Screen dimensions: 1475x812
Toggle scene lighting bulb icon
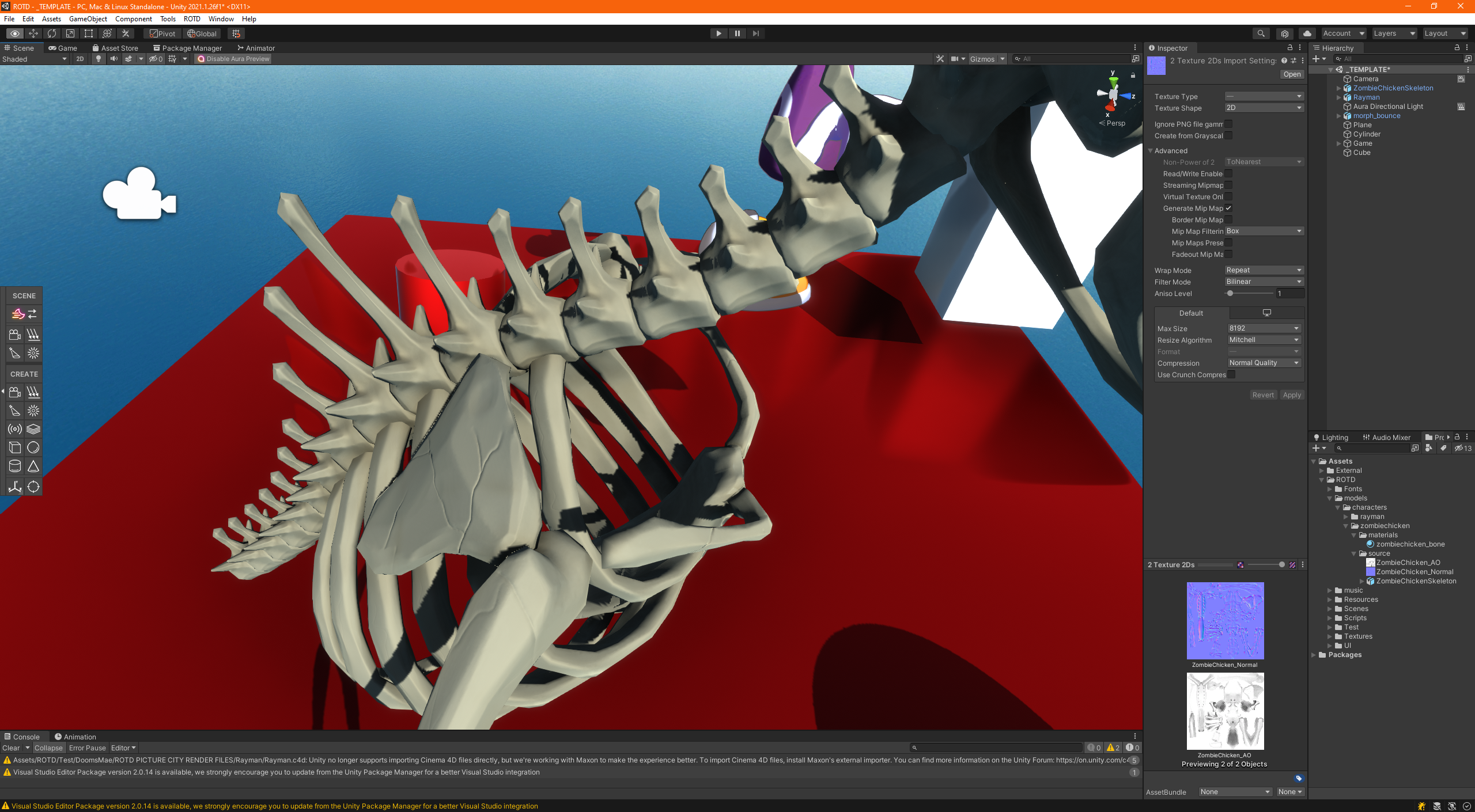[99, 59]
